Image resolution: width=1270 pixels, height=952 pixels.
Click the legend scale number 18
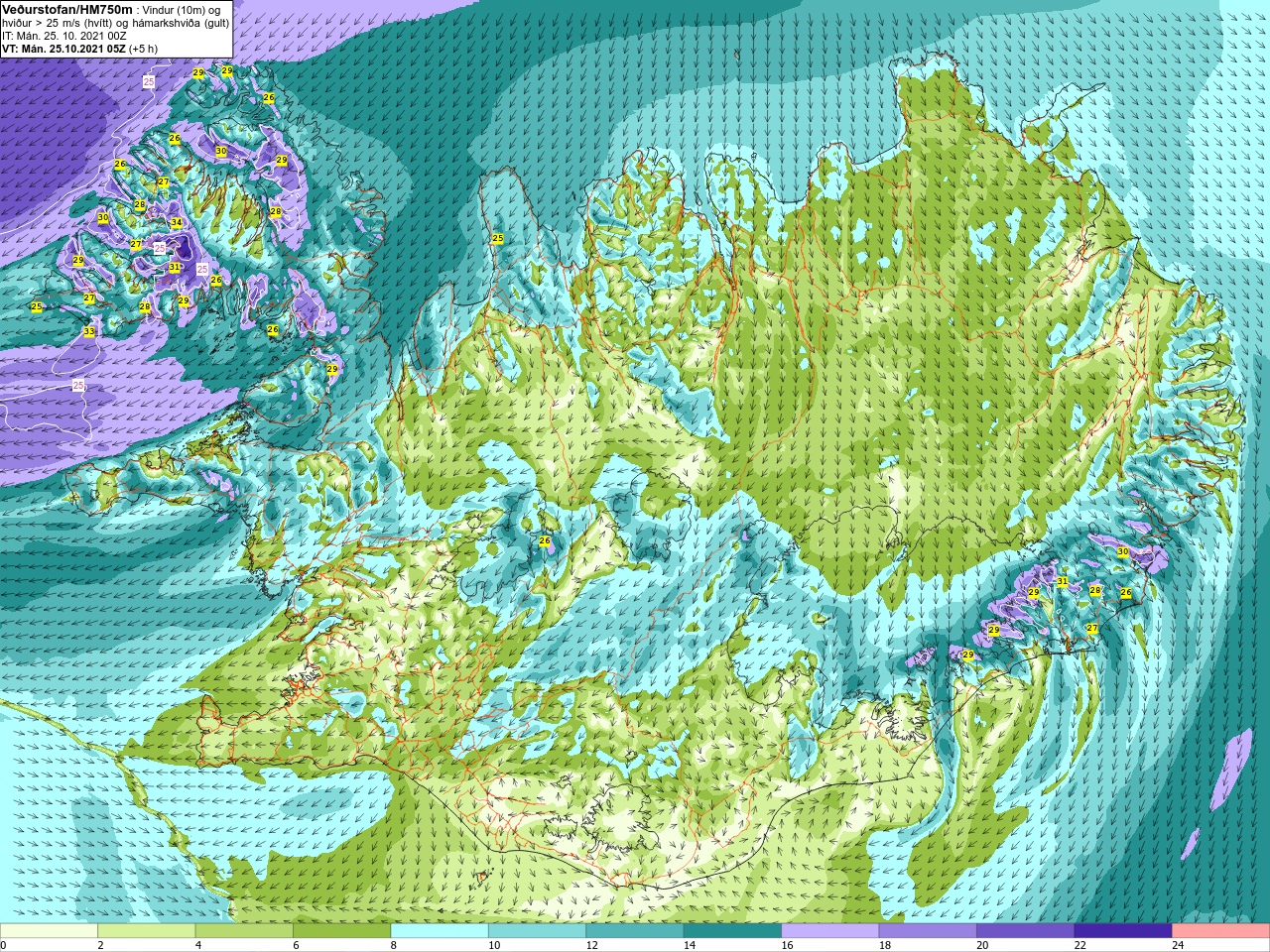click(x=885, y=945)
